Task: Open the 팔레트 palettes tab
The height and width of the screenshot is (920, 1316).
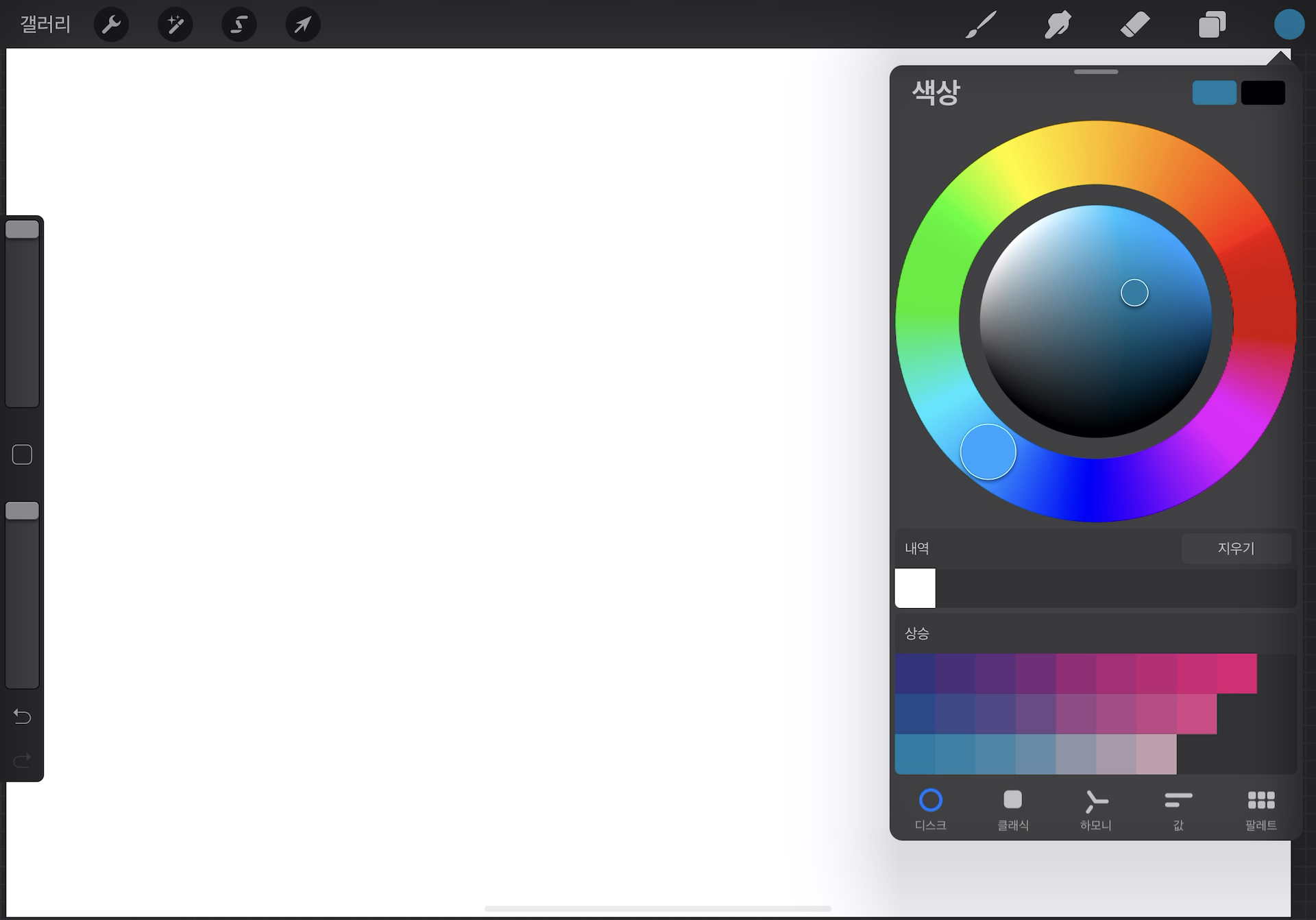Action: tap(1260, 810)
